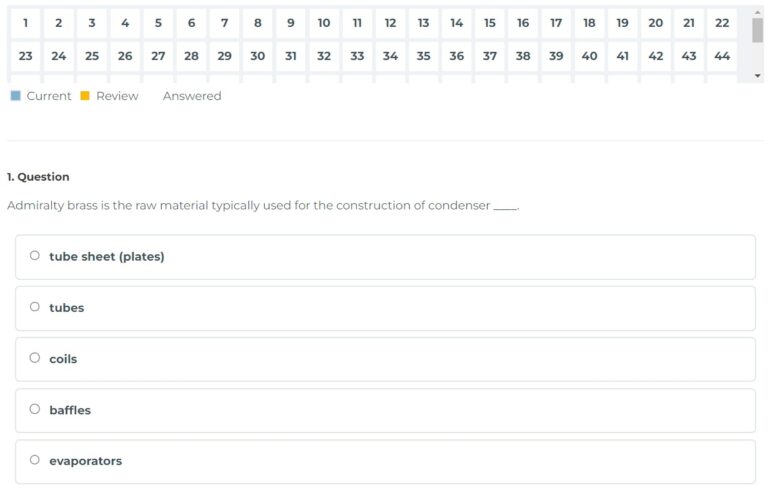
Task: Click the blue Current legend swatch
Action: click(x=16, y=96)
